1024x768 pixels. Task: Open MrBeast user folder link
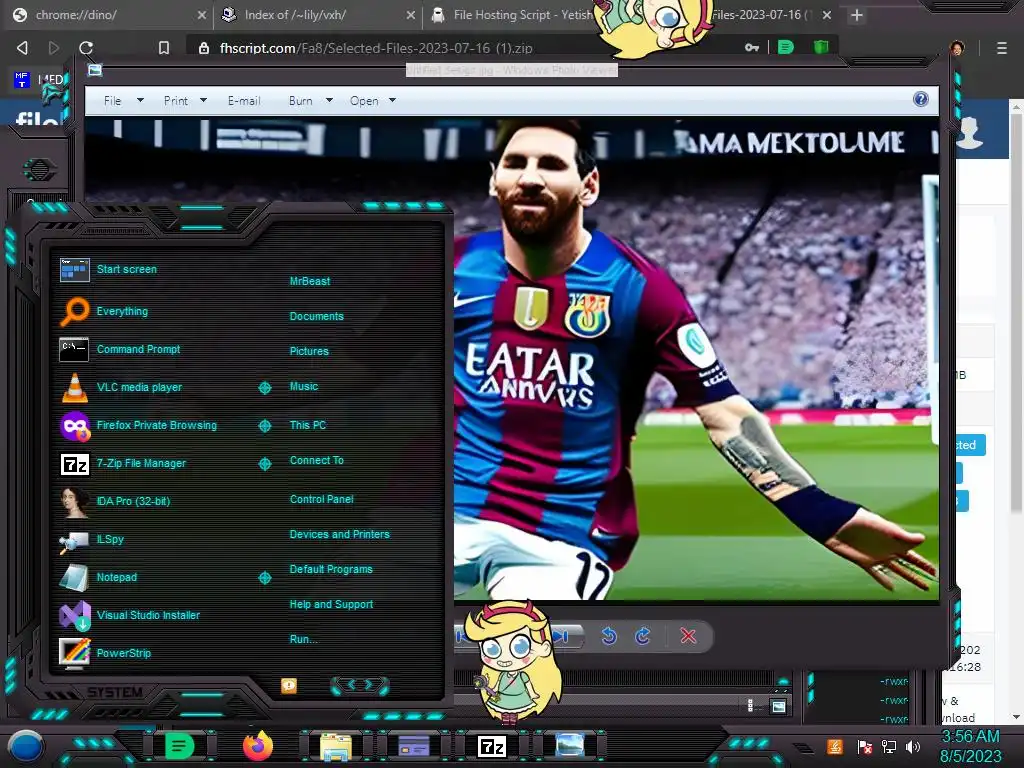(x=310, y=281)
